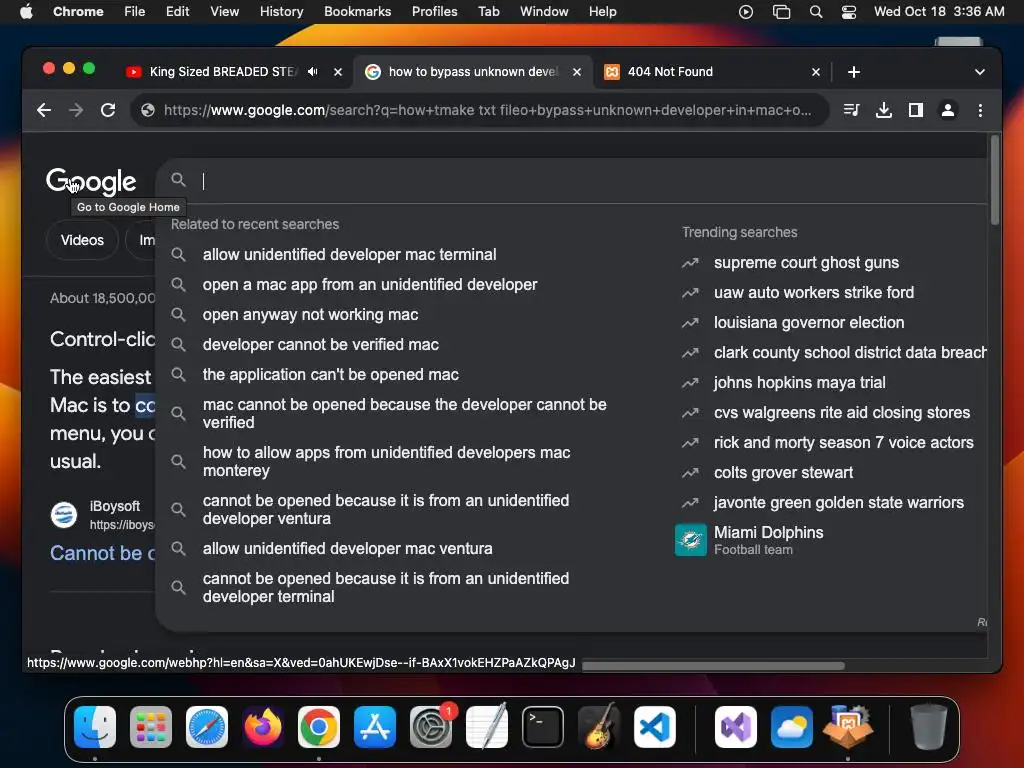Screen dimensions: 1024x768
Task: Open Terminal from the Dock
Action: coord(543,727)
